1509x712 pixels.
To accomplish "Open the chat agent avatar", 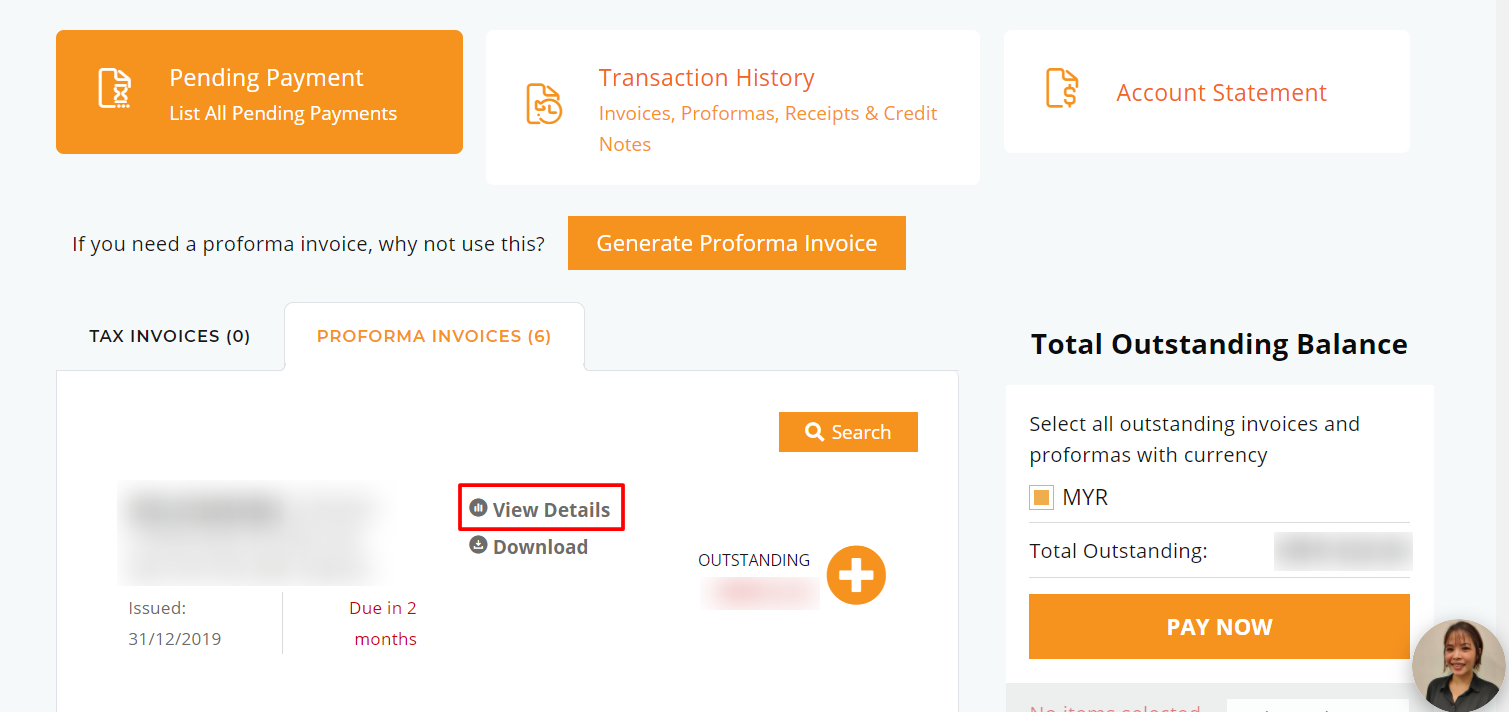I will coord(1459,666).
